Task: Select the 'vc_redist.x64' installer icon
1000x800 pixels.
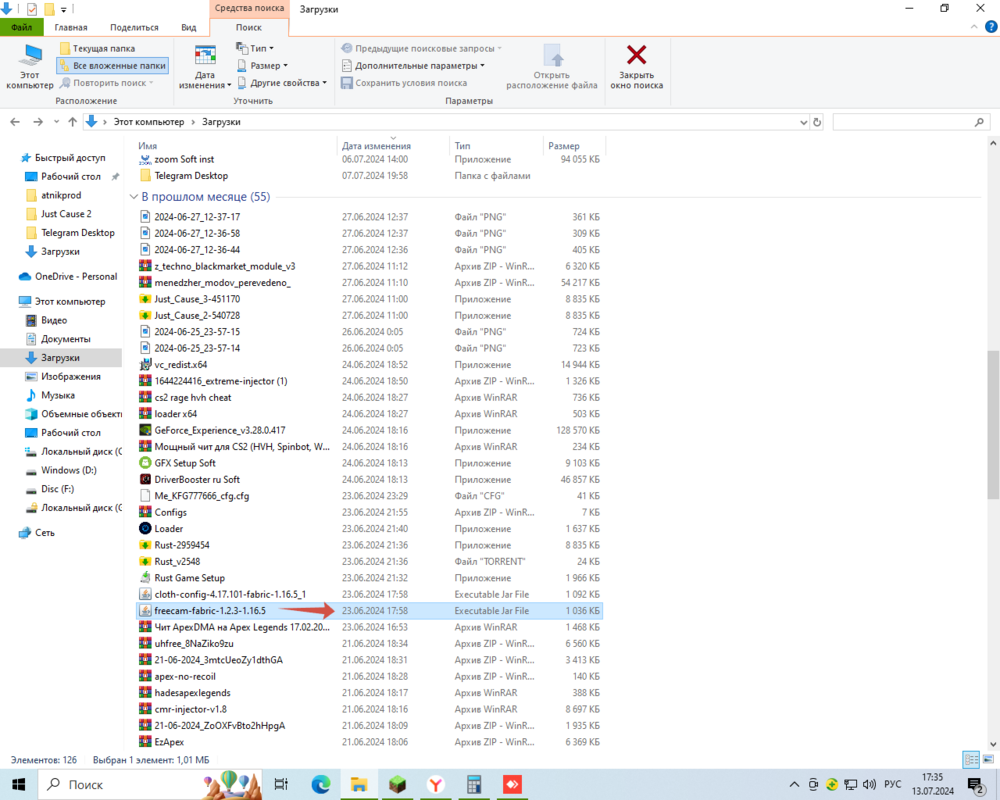Action: click(x=145, y=364)
